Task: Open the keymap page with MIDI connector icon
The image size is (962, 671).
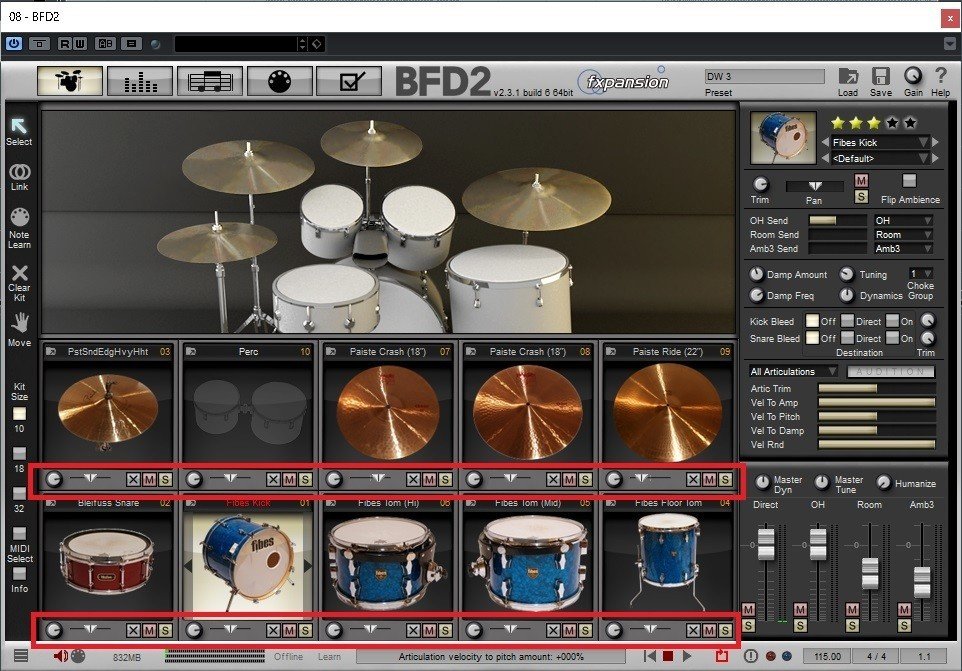Action: coord(279,81)
